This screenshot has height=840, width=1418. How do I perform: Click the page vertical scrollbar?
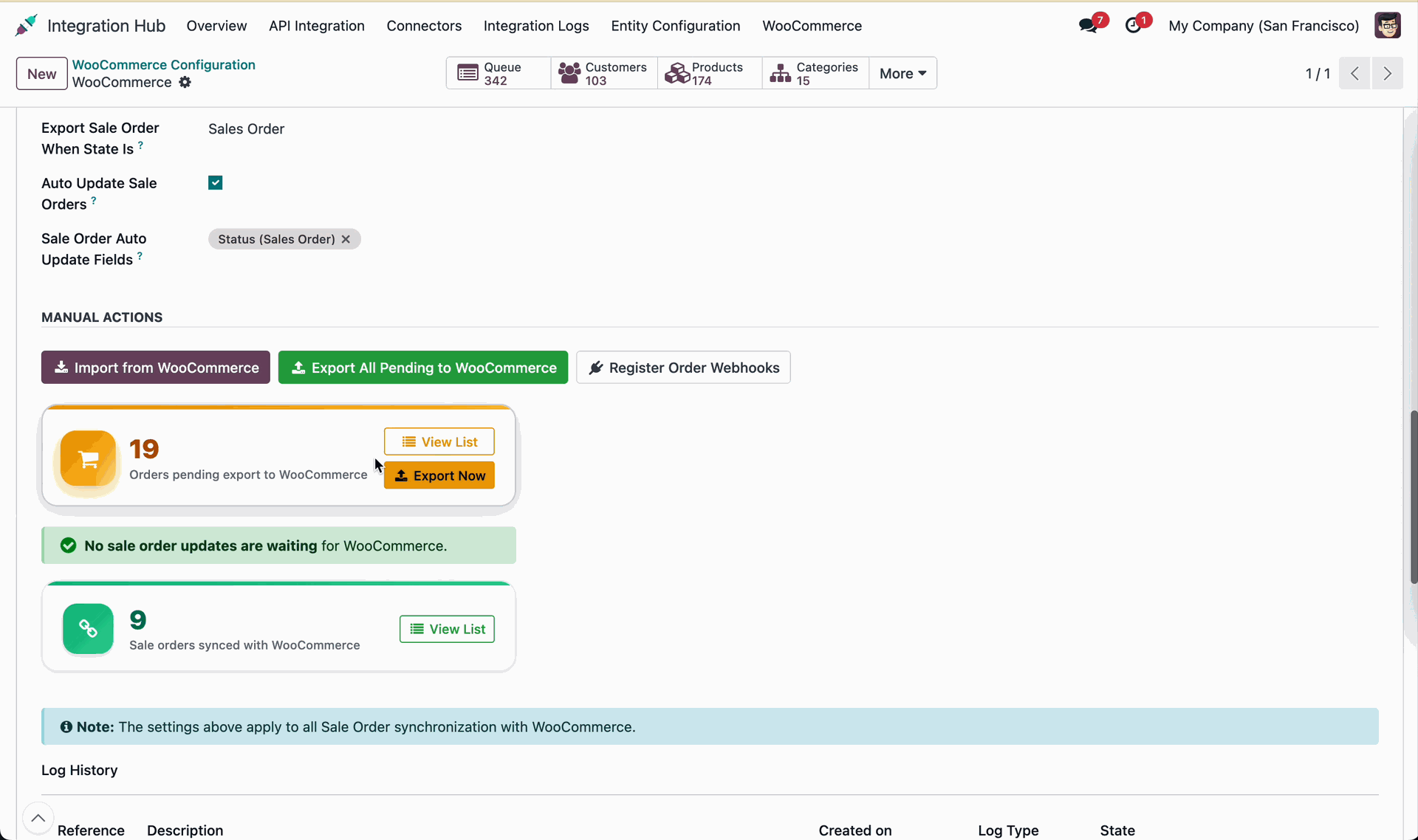(1412, 496)
